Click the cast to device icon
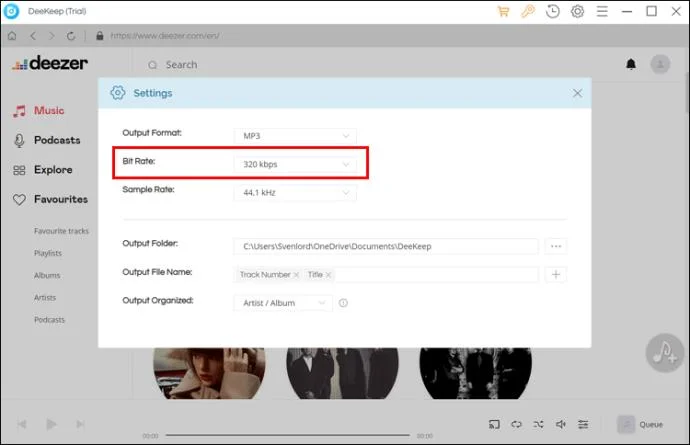690x445 pixels. click(x=494, y=424)
